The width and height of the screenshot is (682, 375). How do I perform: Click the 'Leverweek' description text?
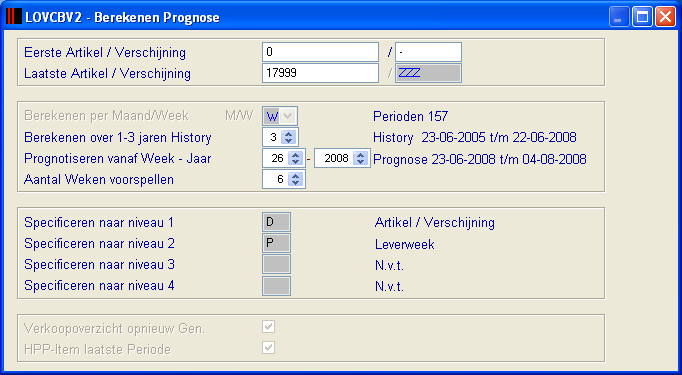(x=405, y=244)
